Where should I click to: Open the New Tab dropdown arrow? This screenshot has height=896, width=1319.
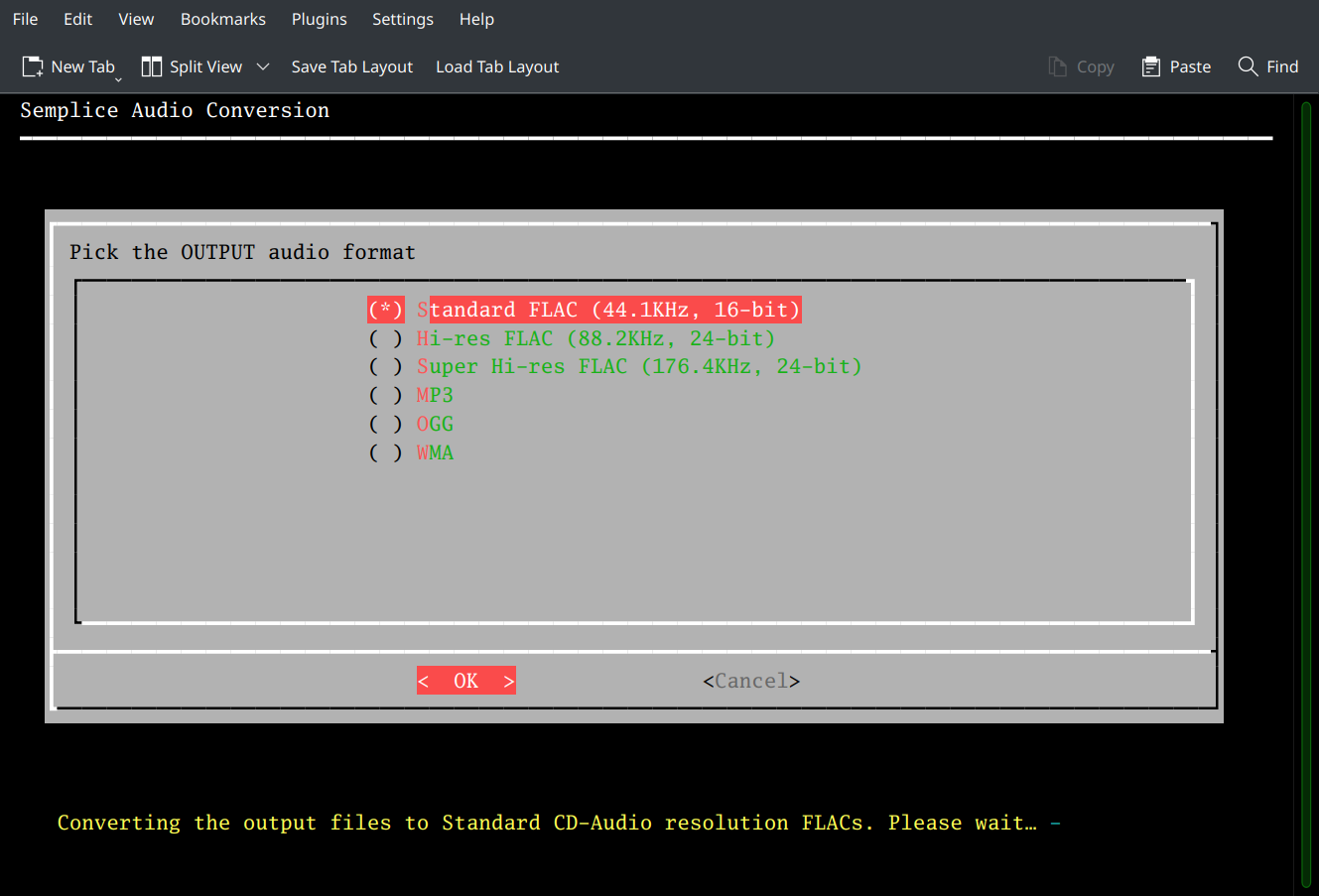118,78
